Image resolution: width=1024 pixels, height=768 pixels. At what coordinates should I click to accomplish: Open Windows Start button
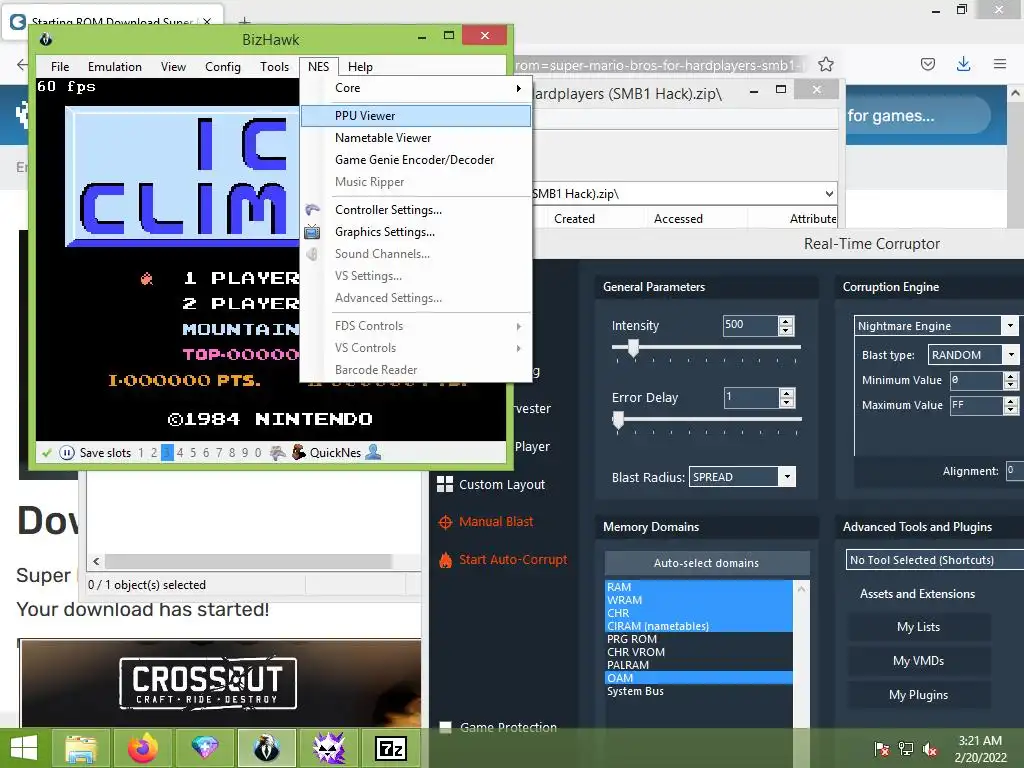click(x=24, y=748)
